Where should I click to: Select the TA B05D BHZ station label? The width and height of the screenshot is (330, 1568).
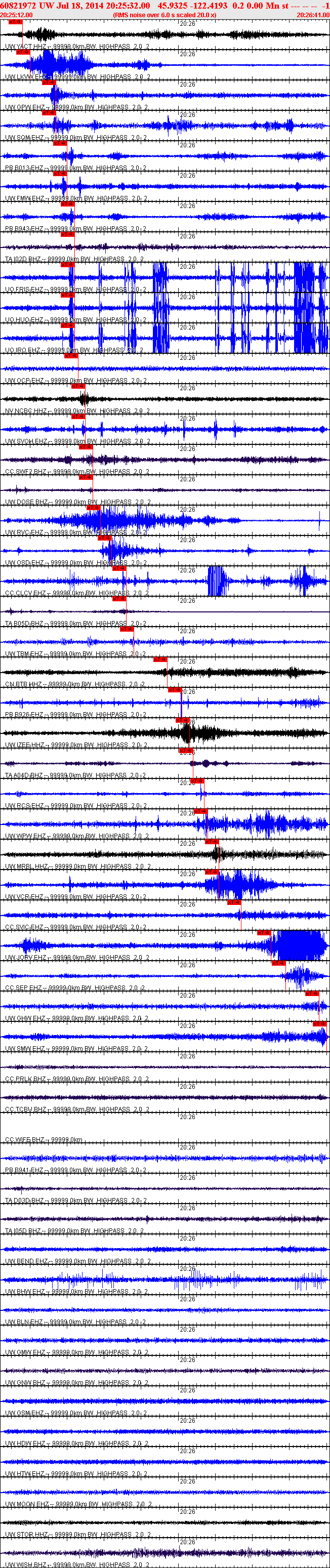click(74, 625)
